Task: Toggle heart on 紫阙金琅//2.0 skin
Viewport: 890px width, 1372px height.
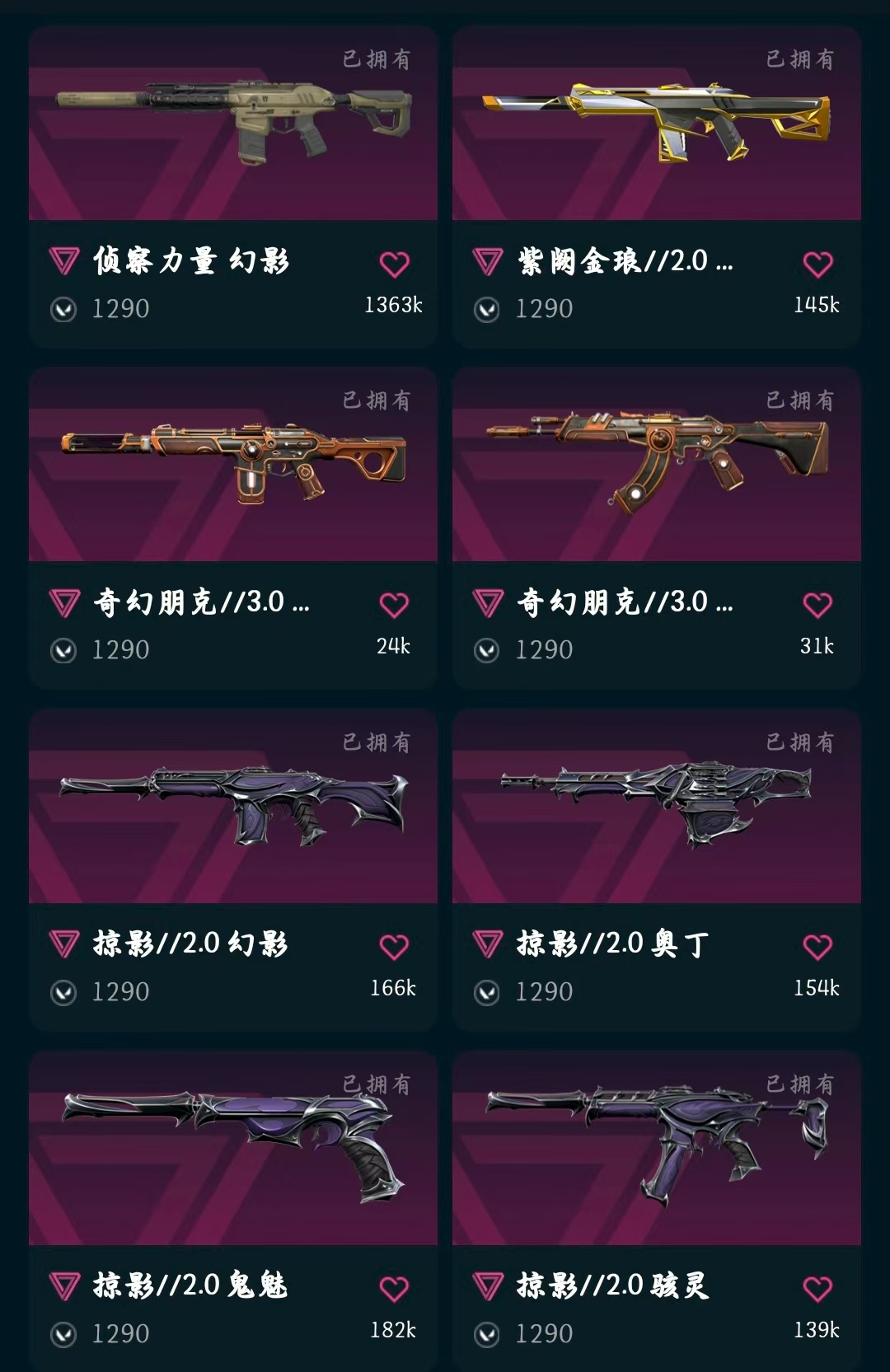Action: [817, 265]
